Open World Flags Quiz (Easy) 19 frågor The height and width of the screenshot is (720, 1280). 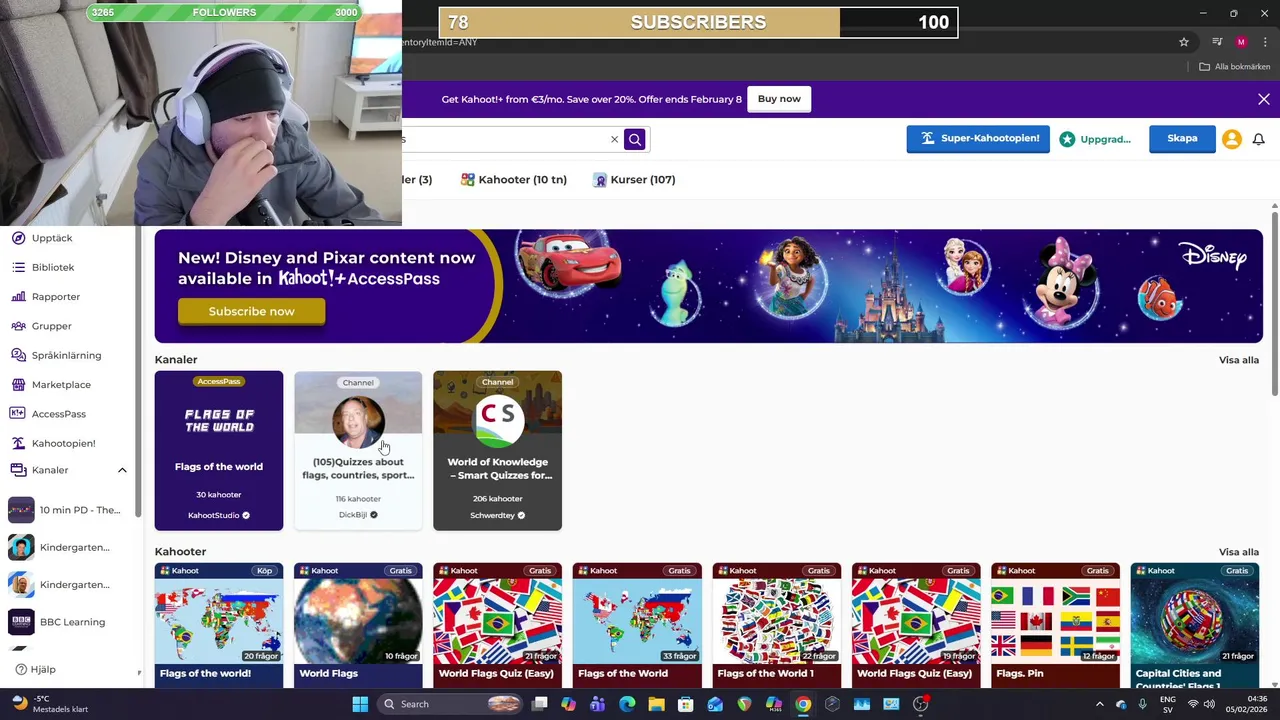[916, 625]
